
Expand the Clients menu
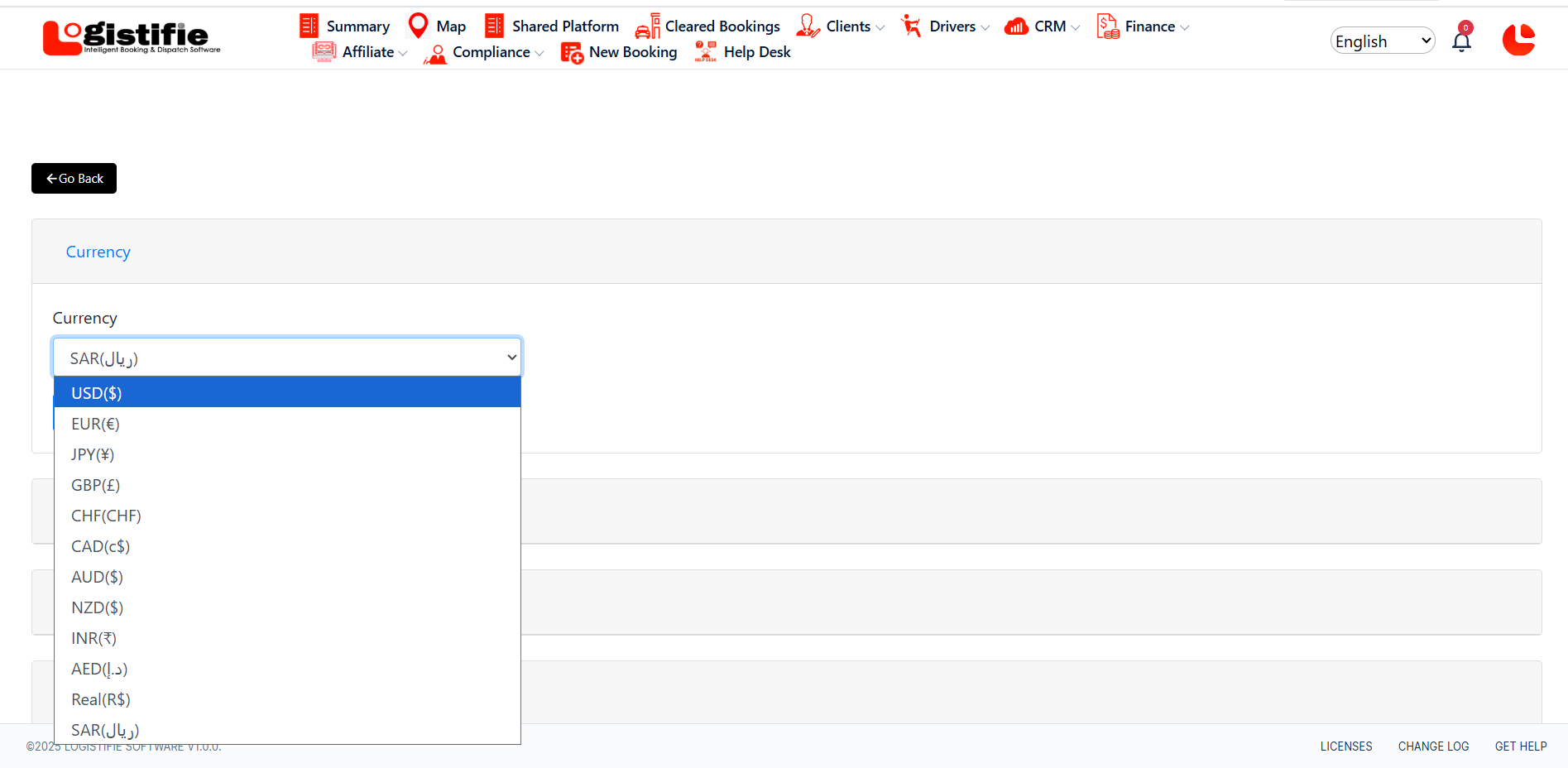[848, 26]
